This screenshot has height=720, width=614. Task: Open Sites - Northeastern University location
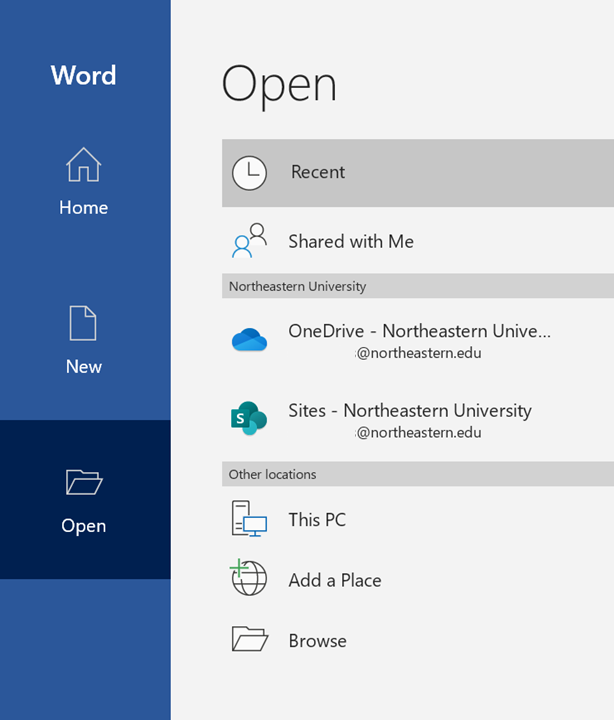[418, 419]
